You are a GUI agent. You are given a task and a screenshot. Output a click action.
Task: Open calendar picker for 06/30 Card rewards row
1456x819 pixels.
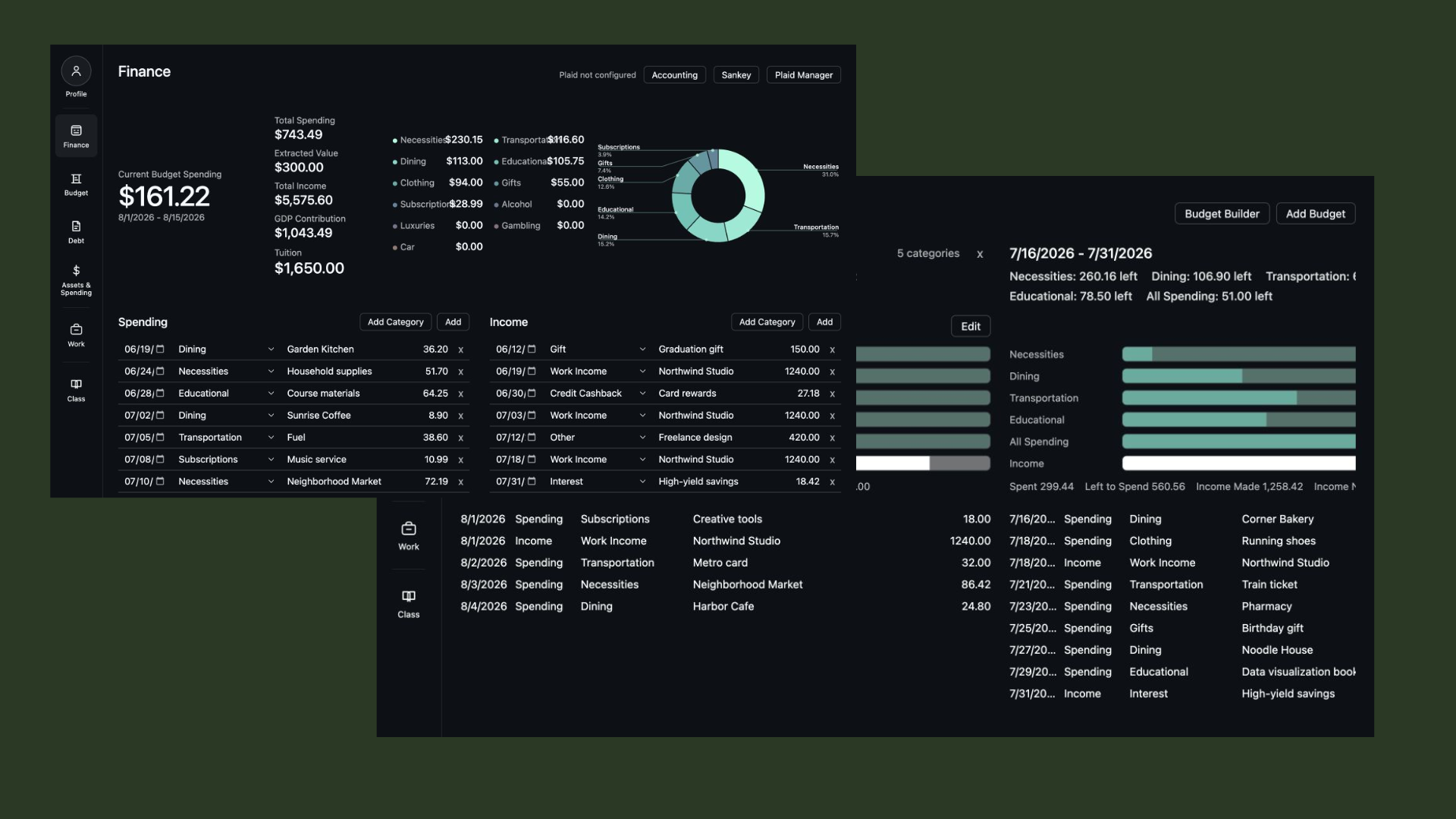click(x=532, y=393)
